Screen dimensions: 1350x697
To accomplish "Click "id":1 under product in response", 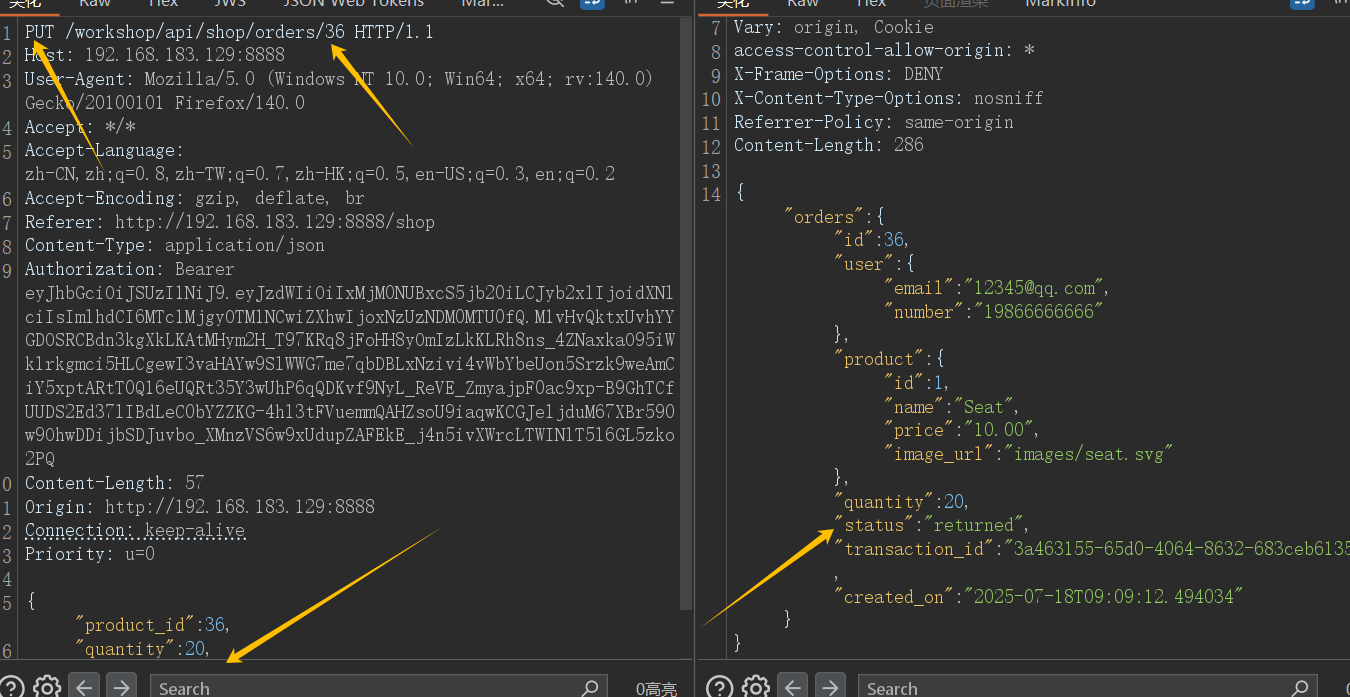I will 916,383.
